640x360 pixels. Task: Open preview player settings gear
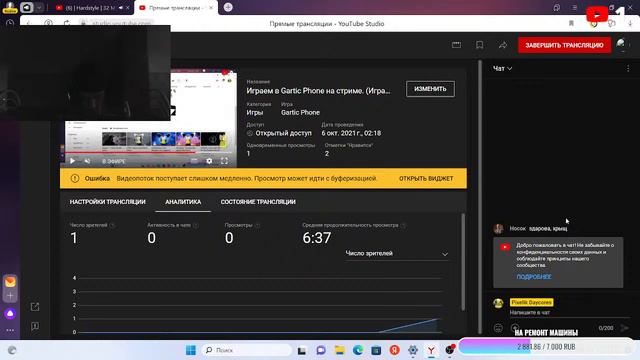tap(209, 161)
